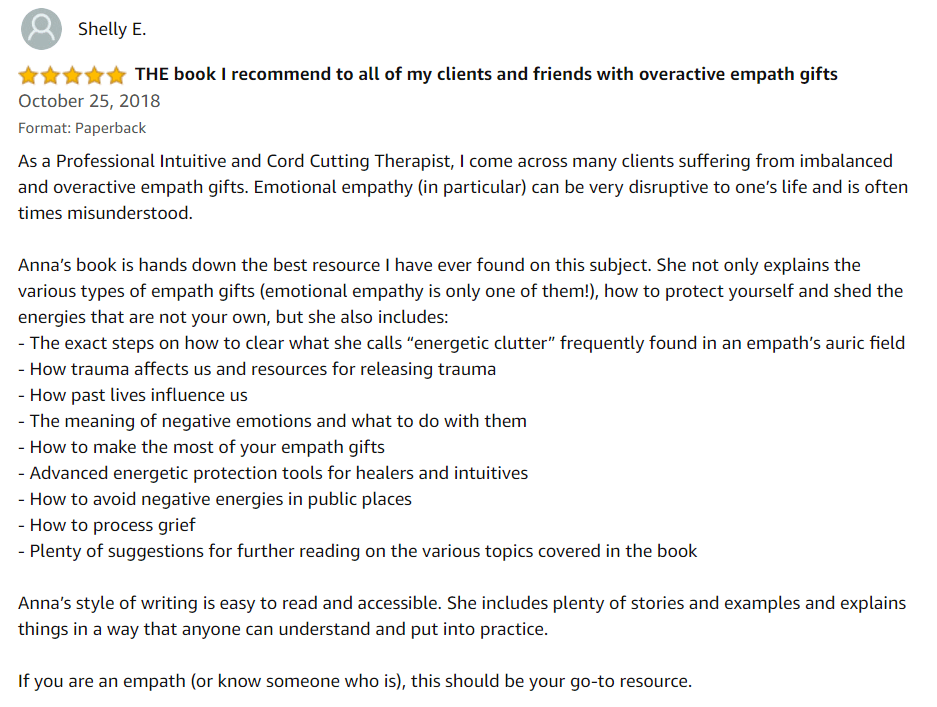Click the bullet about energetic clutter steps

461,343
